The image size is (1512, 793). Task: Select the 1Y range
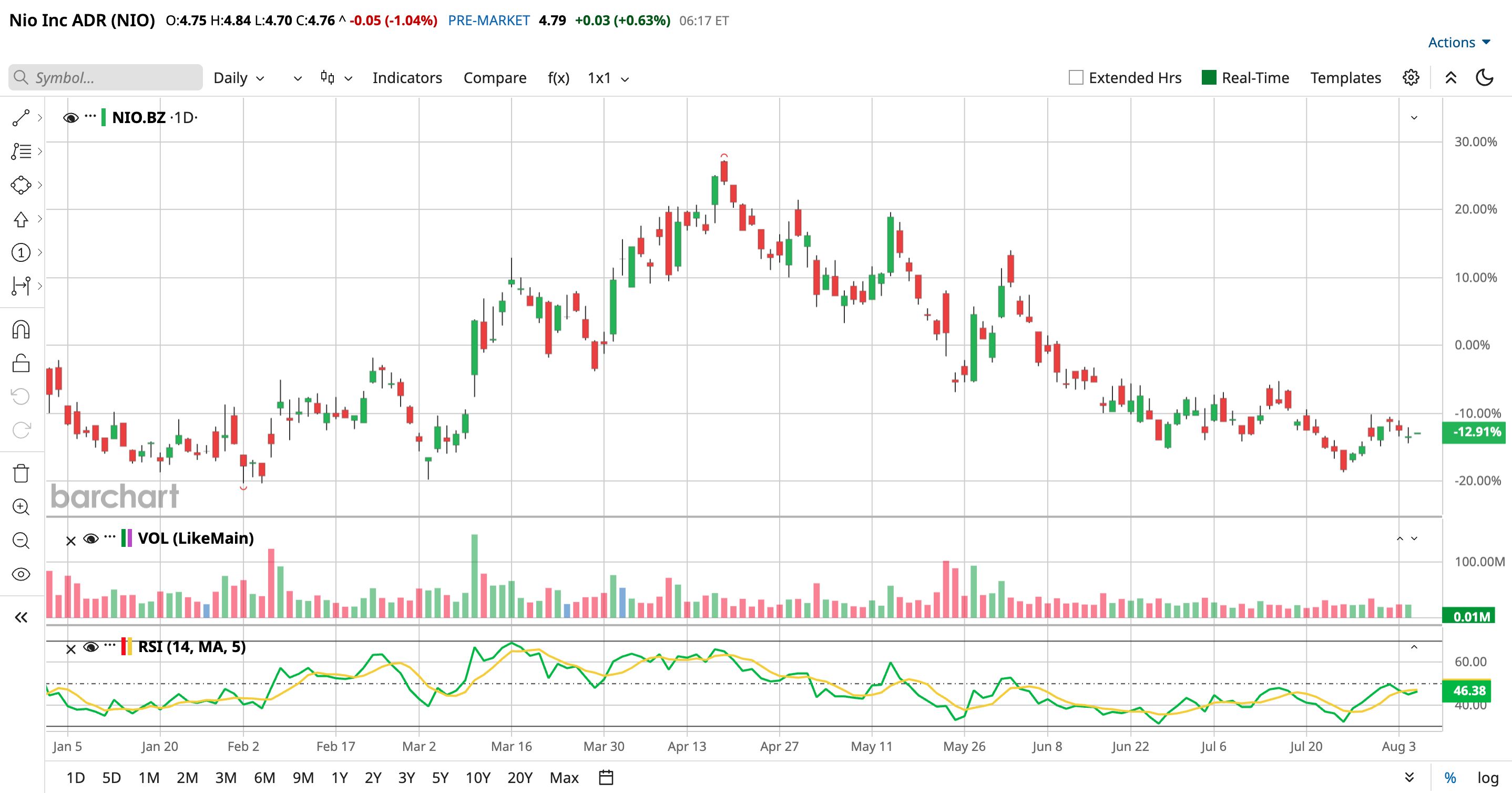tap(340, 778)
